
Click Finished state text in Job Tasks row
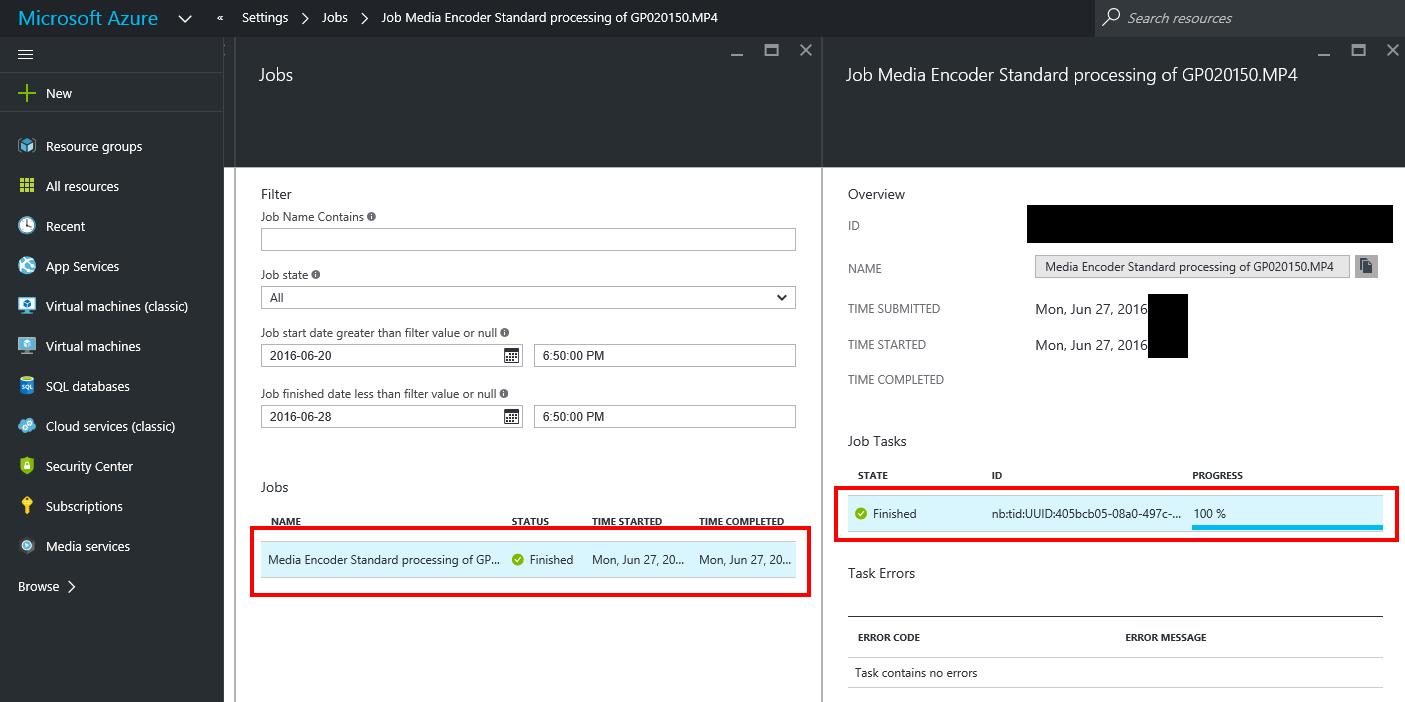click(894, 514)
